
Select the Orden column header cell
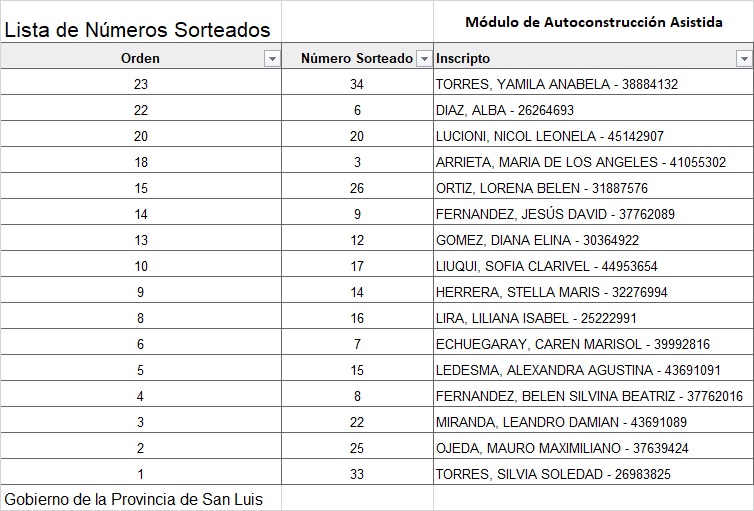coord(140,59)
